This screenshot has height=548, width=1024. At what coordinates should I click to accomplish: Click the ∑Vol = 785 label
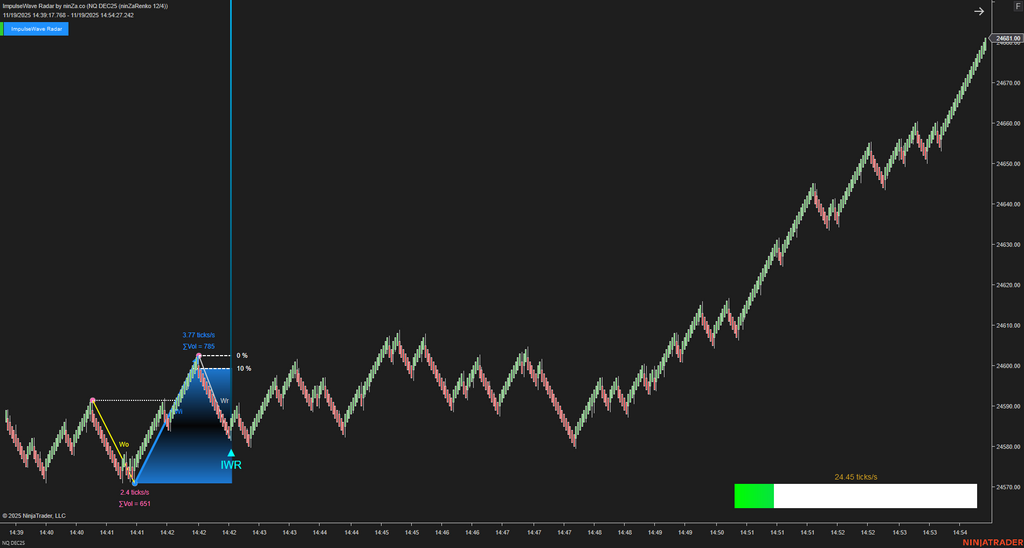pyautogui.click(x=199, y=346)
